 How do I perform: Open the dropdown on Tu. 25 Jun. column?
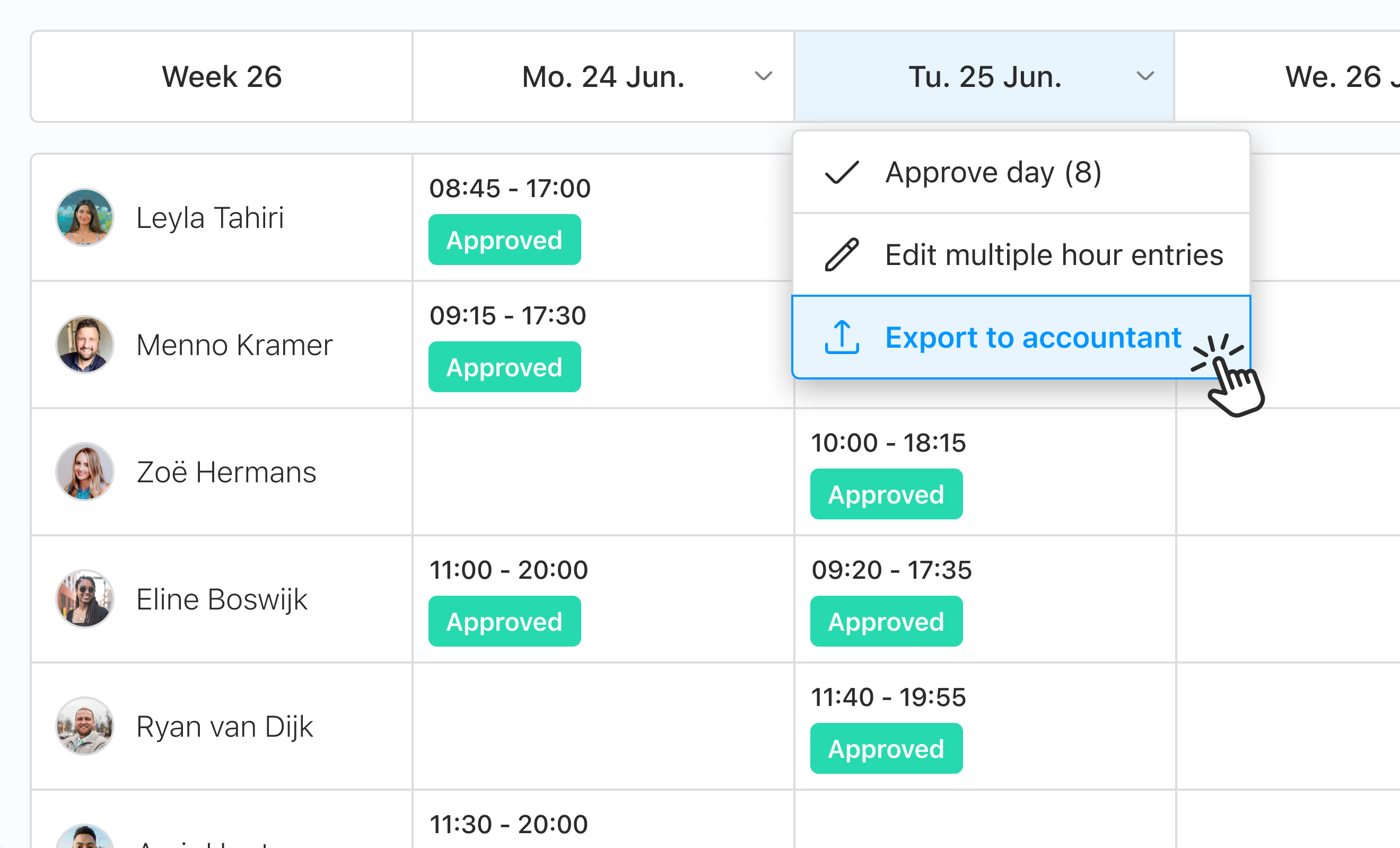(1145, 76)
